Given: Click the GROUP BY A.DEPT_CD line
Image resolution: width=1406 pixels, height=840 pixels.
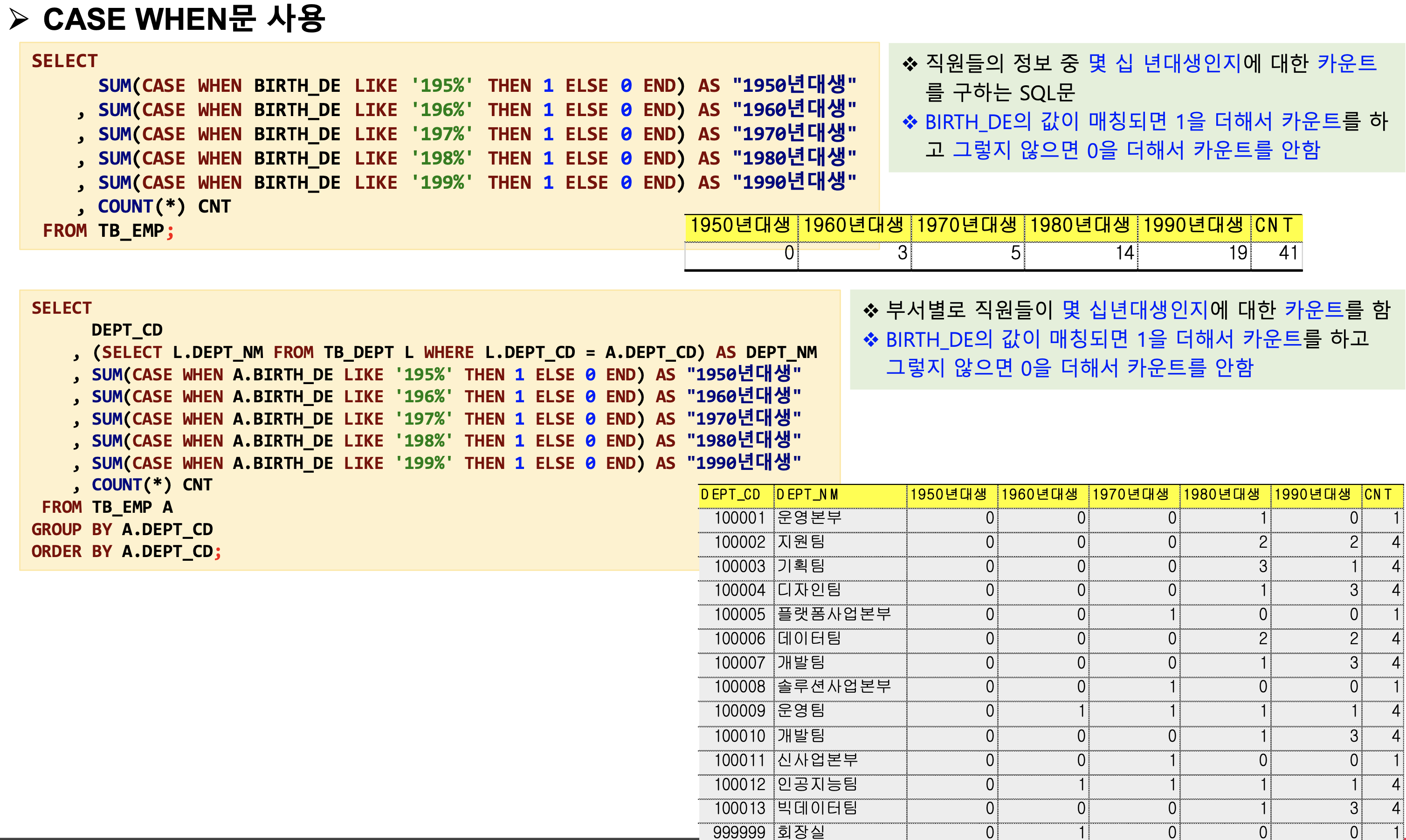Looking at the screenshot, I should point(122,529).
